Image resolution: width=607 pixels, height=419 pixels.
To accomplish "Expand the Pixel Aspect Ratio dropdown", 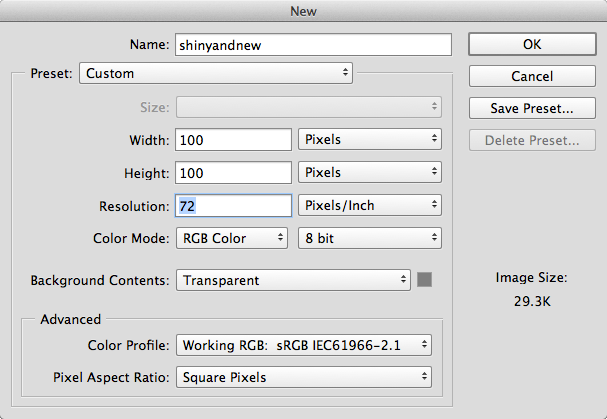I will 303,377.
